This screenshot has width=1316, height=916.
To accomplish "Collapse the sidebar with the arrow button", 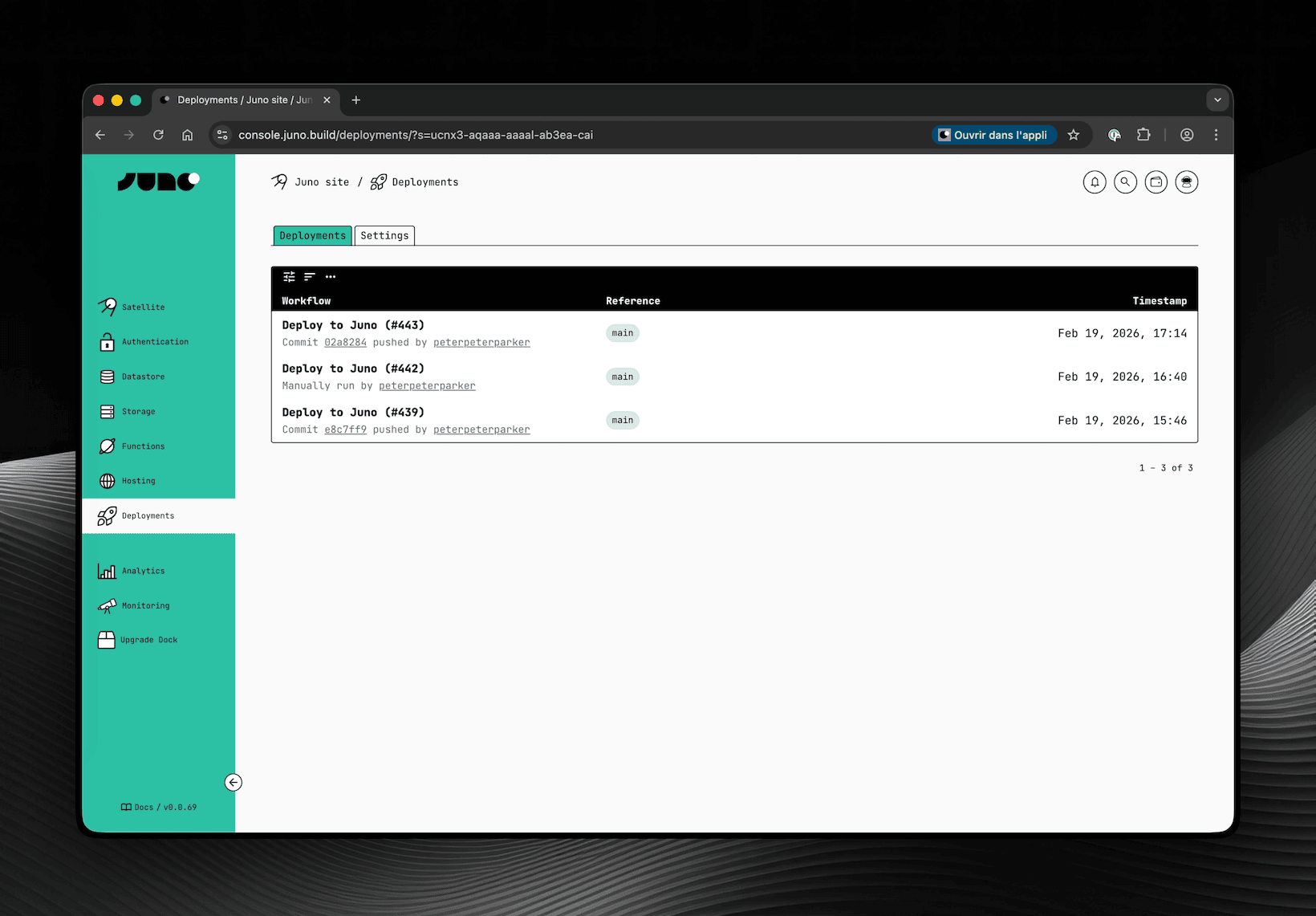I will (x=234, y=782).
